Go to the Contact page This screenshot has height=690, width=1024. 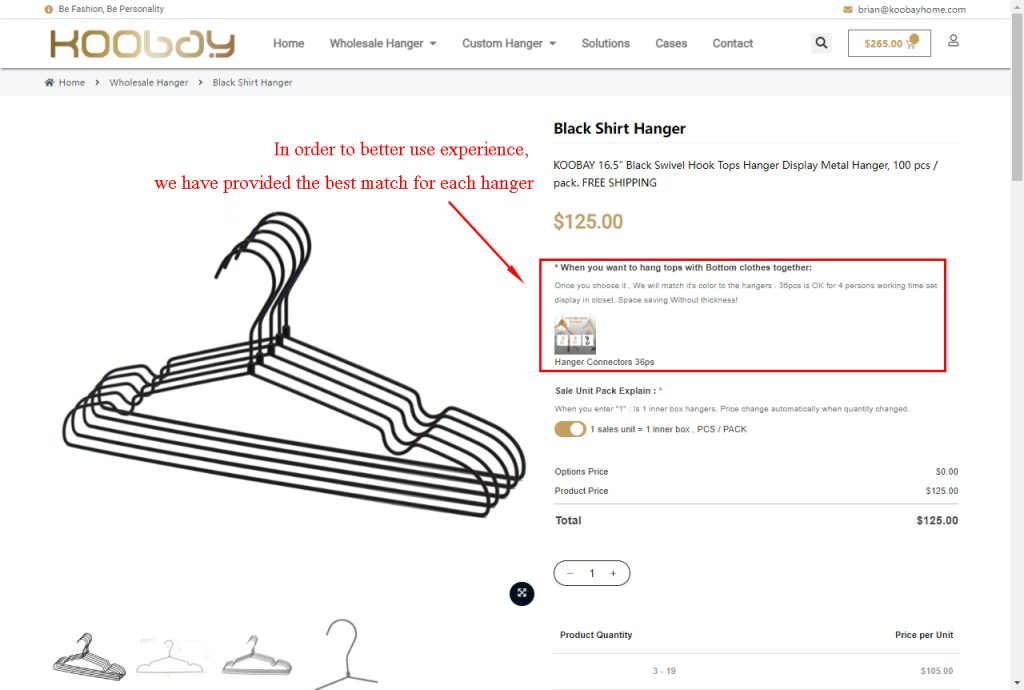coord(732,43)
